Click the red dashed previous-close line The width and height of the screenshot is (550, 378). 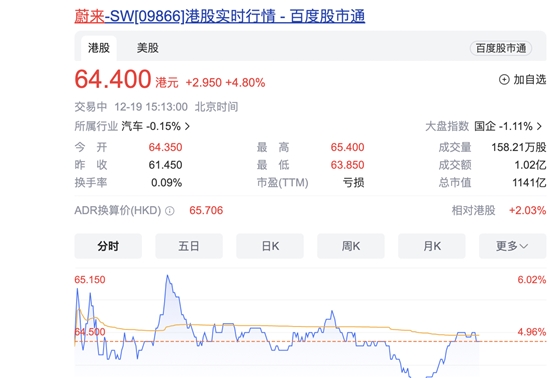(x=310, y=341)
